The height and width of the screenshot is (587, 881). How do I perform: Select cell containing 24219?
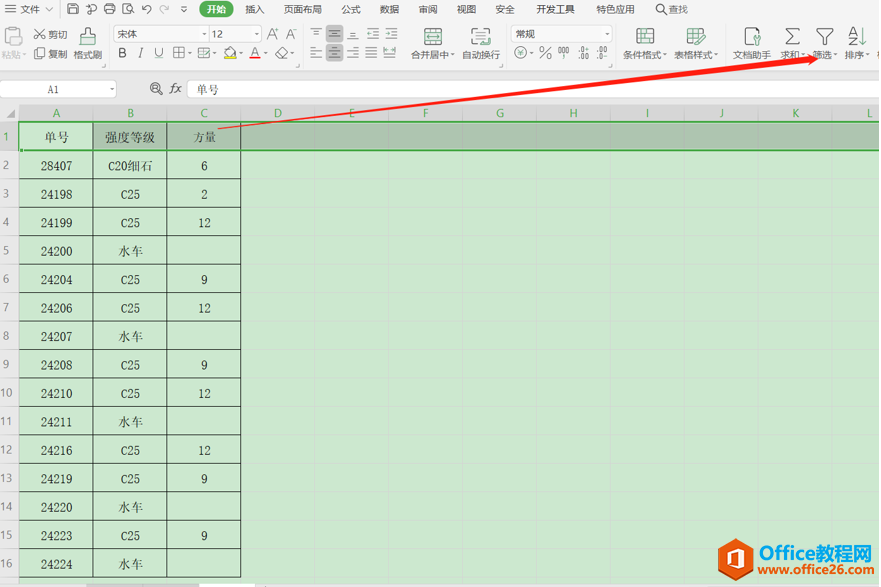56,479
